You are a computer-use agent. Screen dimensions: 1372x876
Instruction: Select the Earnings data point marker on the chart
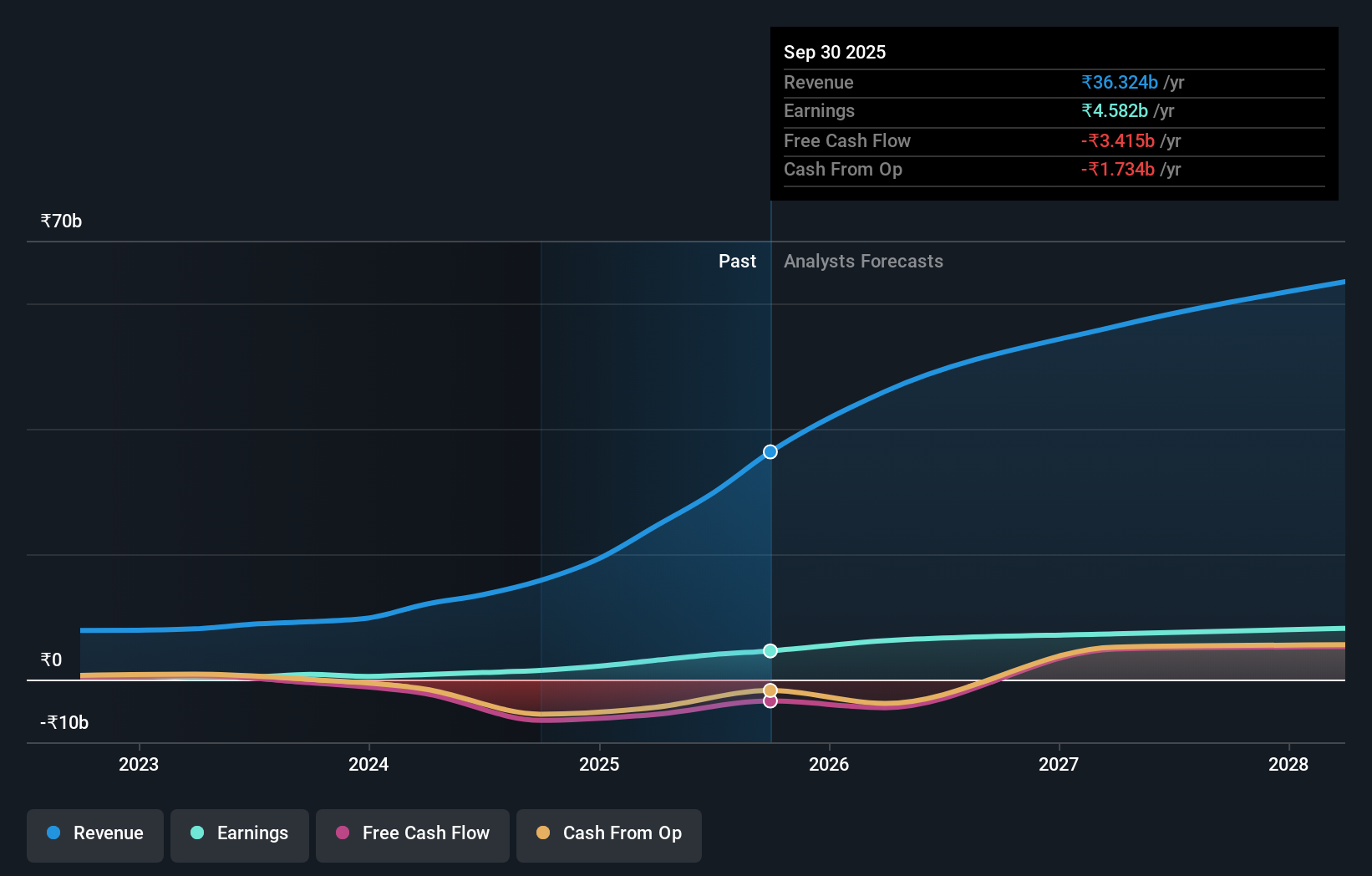coord(770,651)
